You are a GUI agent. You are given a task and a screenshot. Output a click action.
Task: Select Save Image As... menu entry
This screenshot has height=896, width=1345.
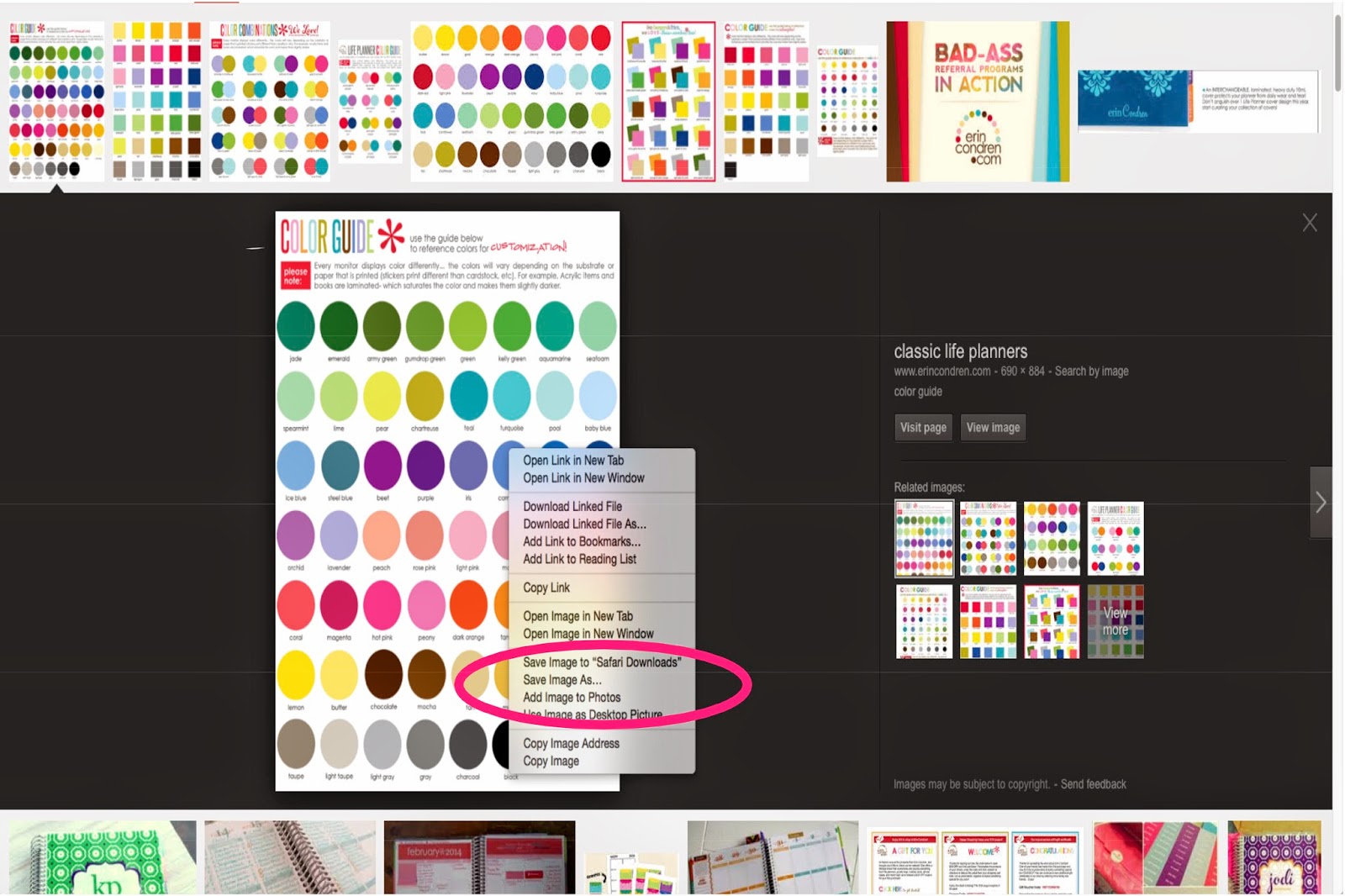pos(562,680)
